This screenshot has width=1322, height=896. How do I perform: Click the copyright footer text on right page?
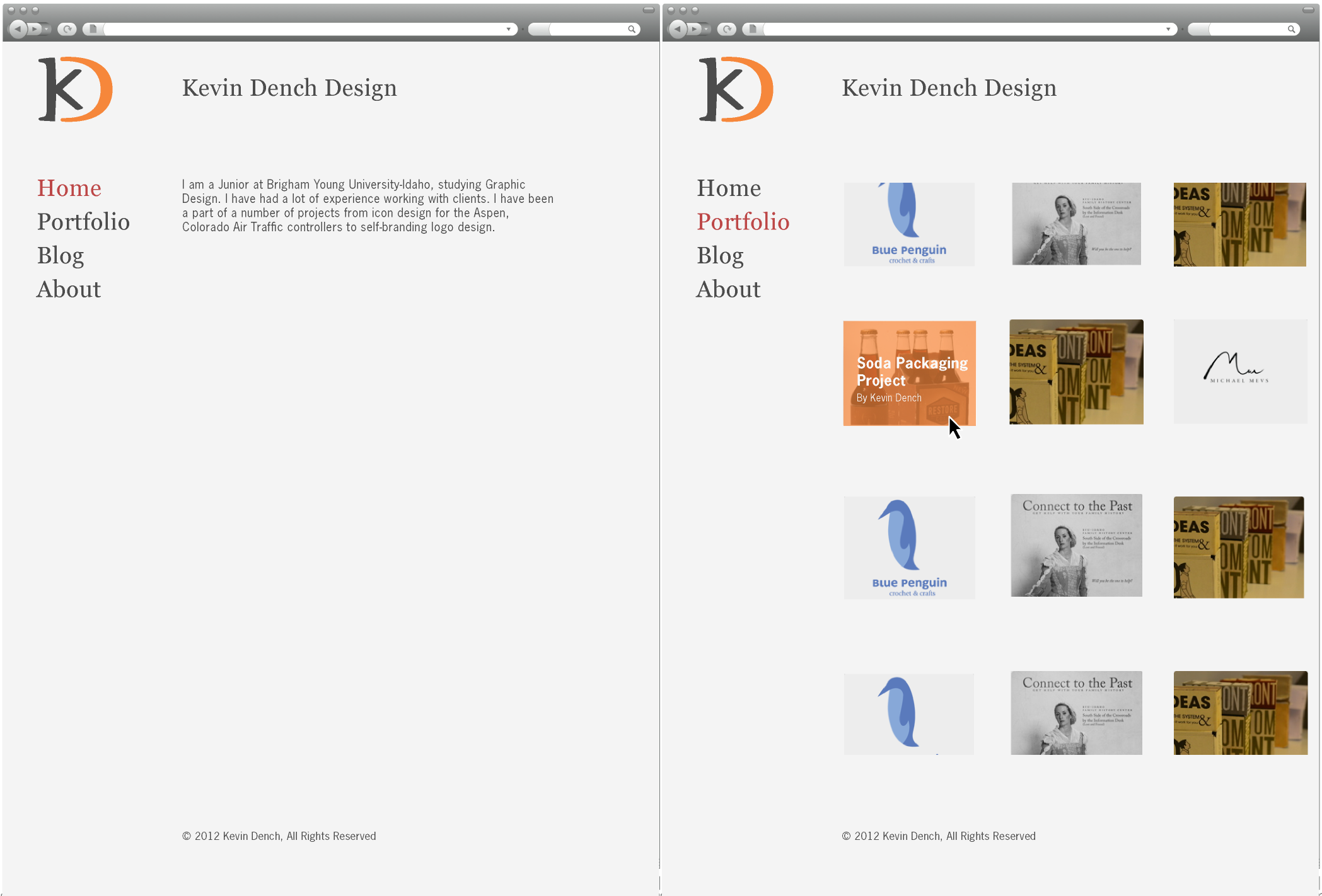point(939,836)
